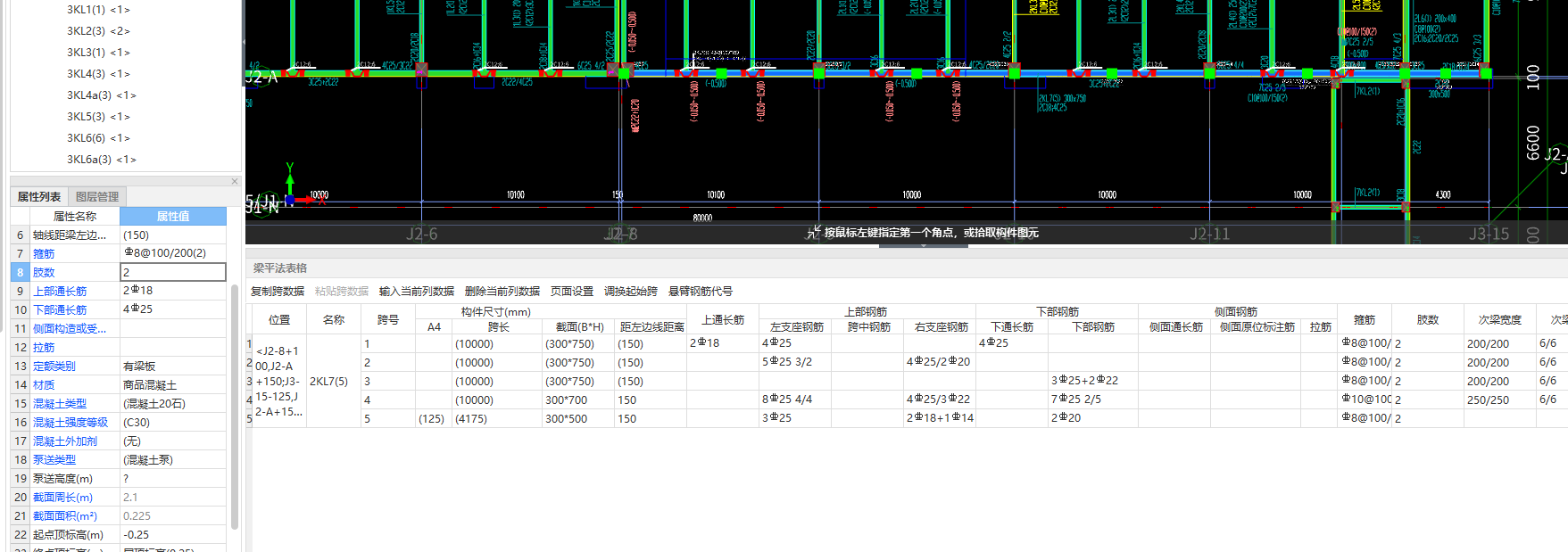This screenshot has width=1568, height=552.
Task: Click the 5⌀25 3/2 left support cell
Action: (x=795, y=362)
